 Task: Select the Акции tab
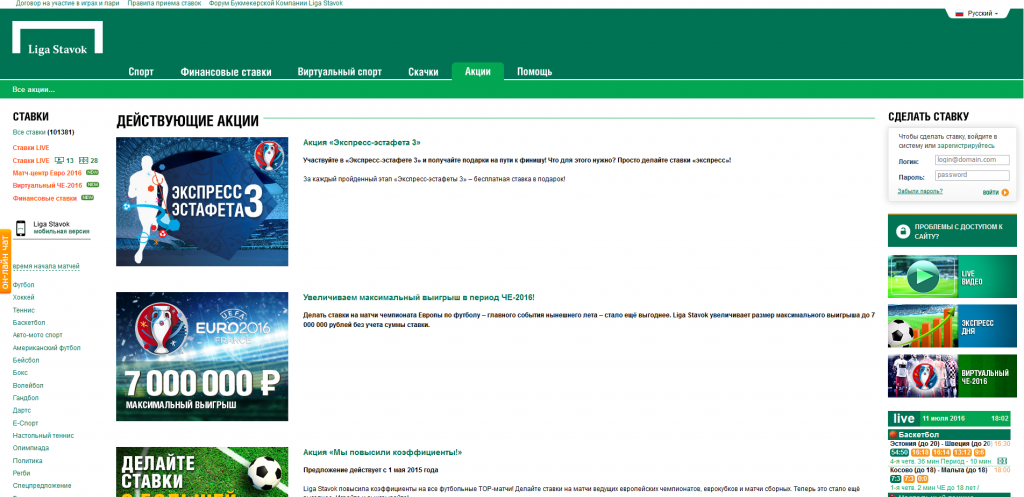[x=477, y=71]
